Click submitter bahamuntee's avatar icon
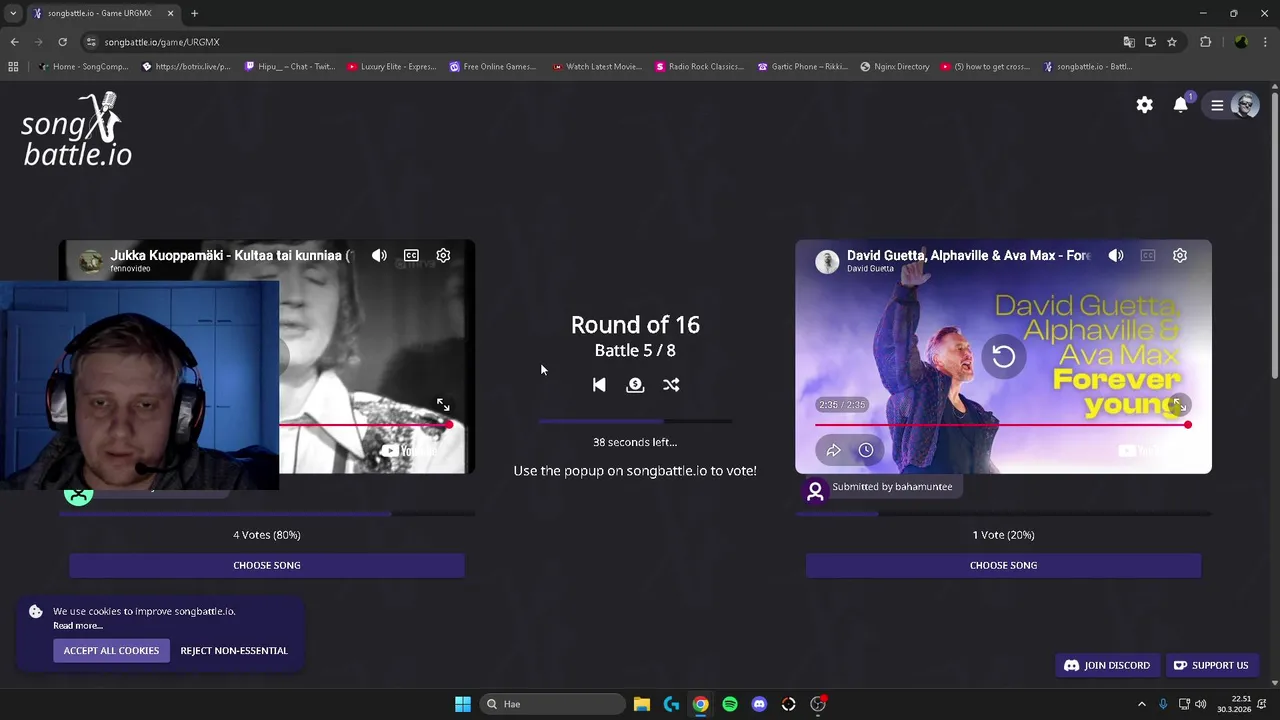1280x720 pixels. (815, 491)
